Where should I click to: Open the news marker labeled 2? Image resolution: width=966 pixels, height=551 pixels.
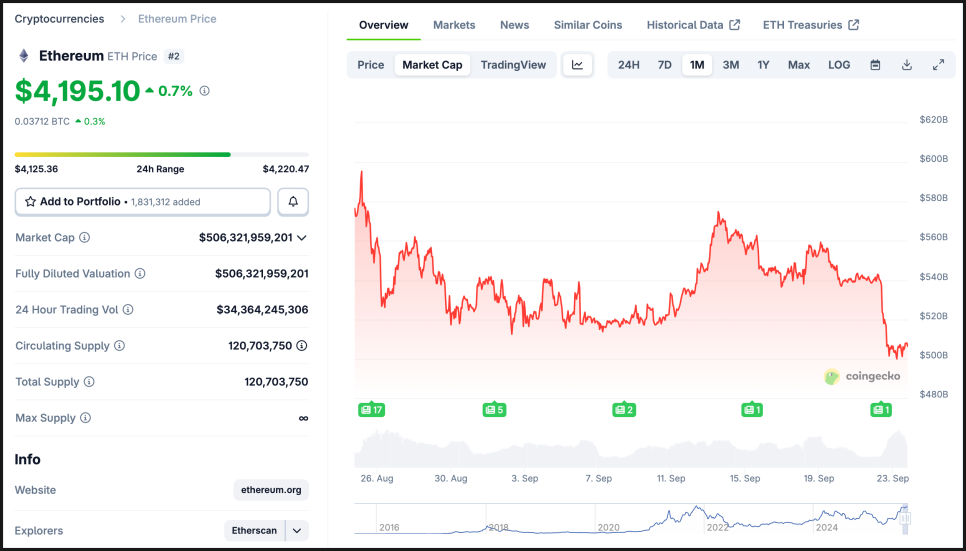point(624,409)
